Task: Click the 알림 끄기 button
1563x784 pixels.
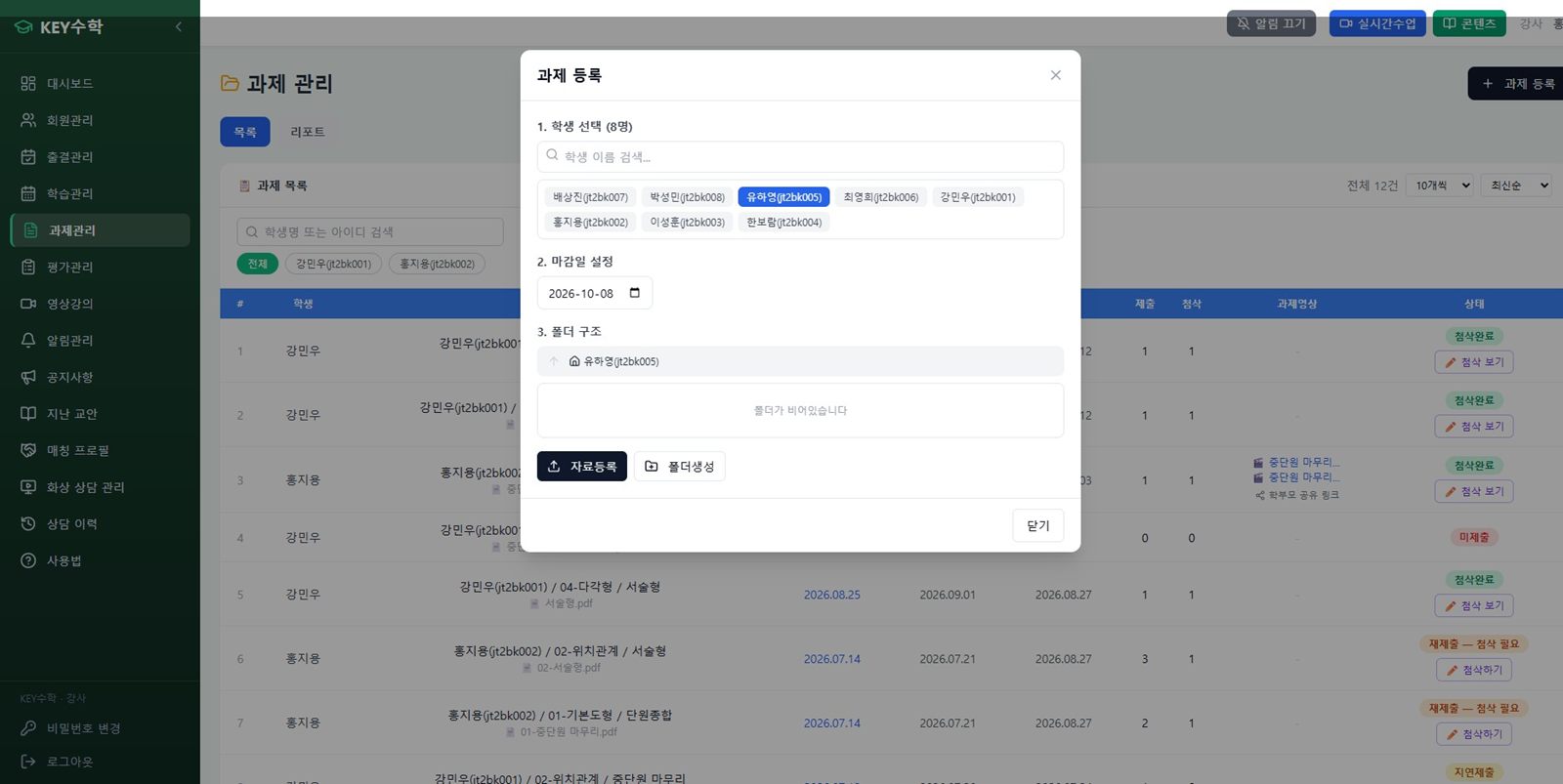Action: (1271, 23)
